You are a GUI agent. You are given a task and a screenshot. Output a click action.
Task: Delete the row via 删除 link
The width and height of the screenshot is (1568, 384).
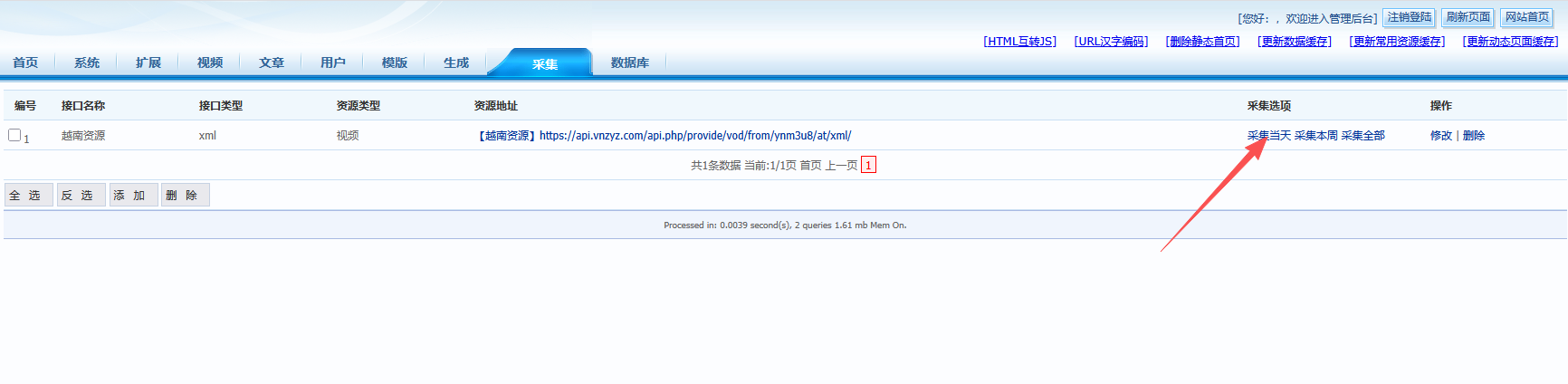click(1474, 136)
